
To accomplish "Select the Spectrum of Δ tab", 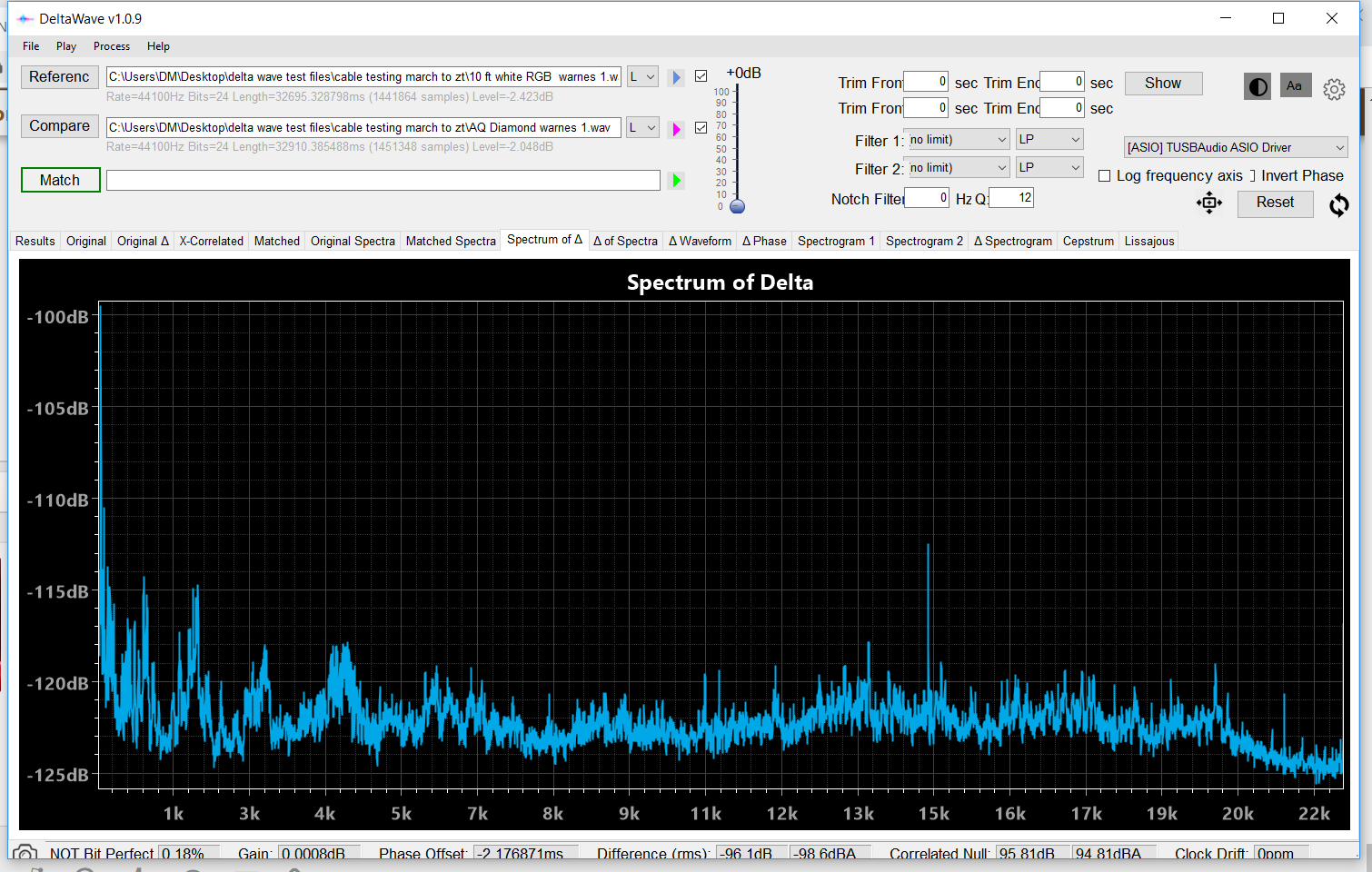I will (x=544, y=240).
